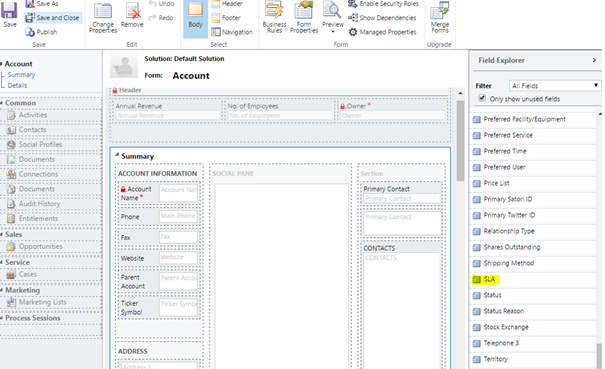Select the Connections navigation item
605x369 pixels.
[x=32, y=174]
